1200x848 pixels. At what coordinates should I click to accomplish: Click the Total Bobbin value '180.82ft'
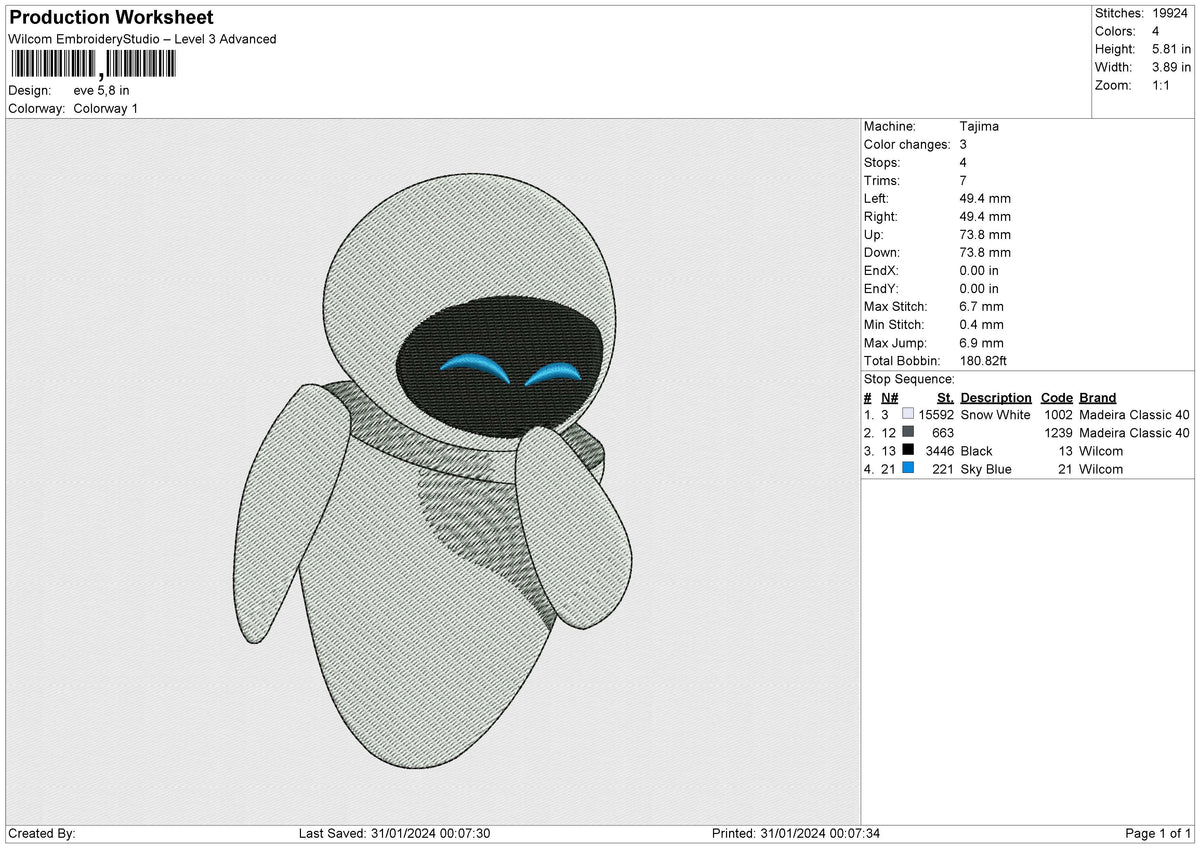click(986, 360)
